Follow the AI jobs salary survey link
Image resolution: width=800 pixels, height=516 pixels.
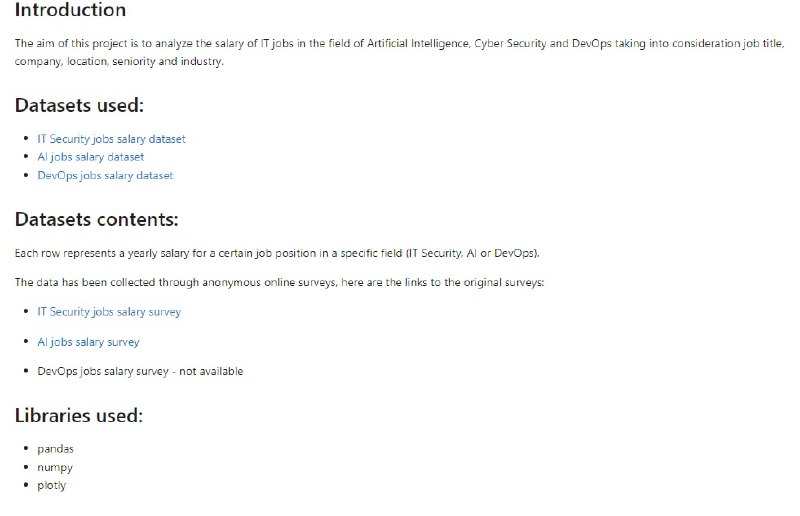(x=88, y=342)
